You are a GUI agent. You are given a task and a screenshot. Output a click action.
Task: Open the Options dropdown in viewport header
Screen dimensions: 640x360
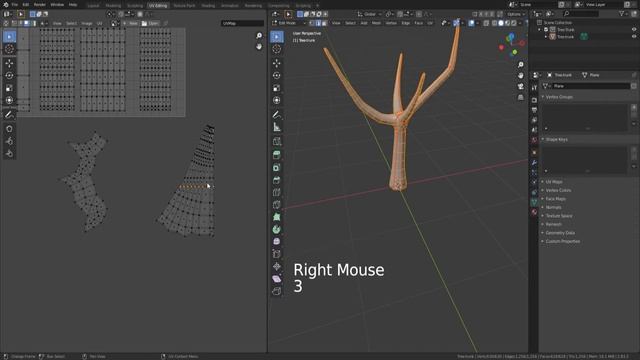click(x=515, y=14)
